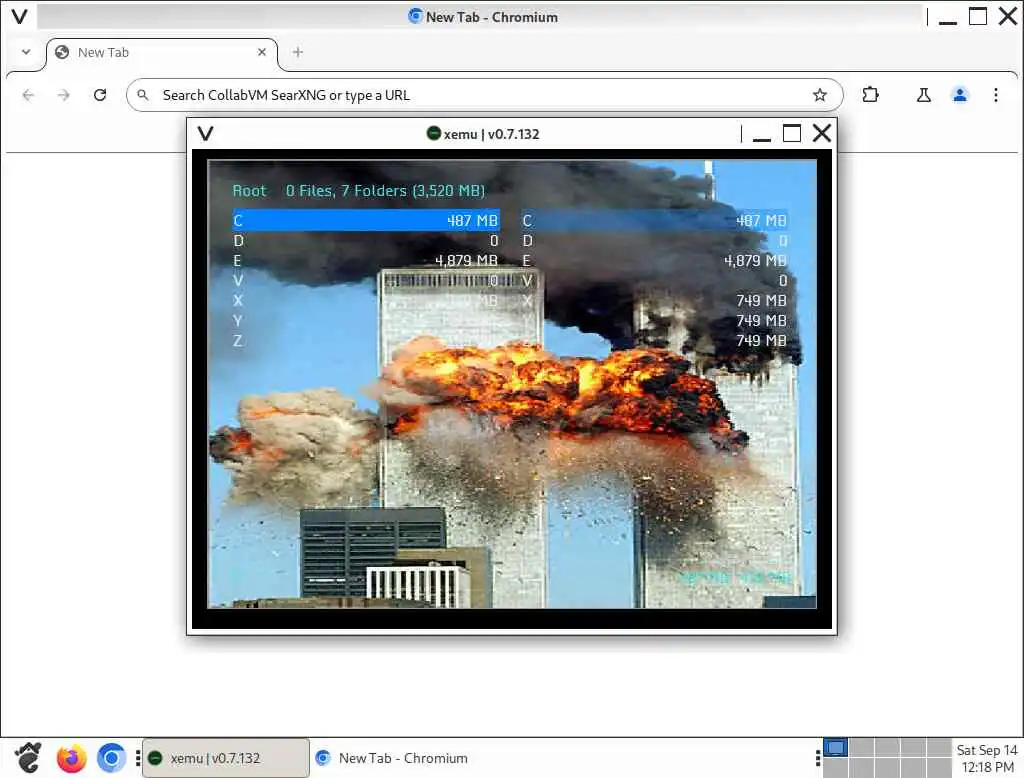Screen dimensions: 1024x778
Task: Select drive C in left pane
Action: [x=366, y=221]
